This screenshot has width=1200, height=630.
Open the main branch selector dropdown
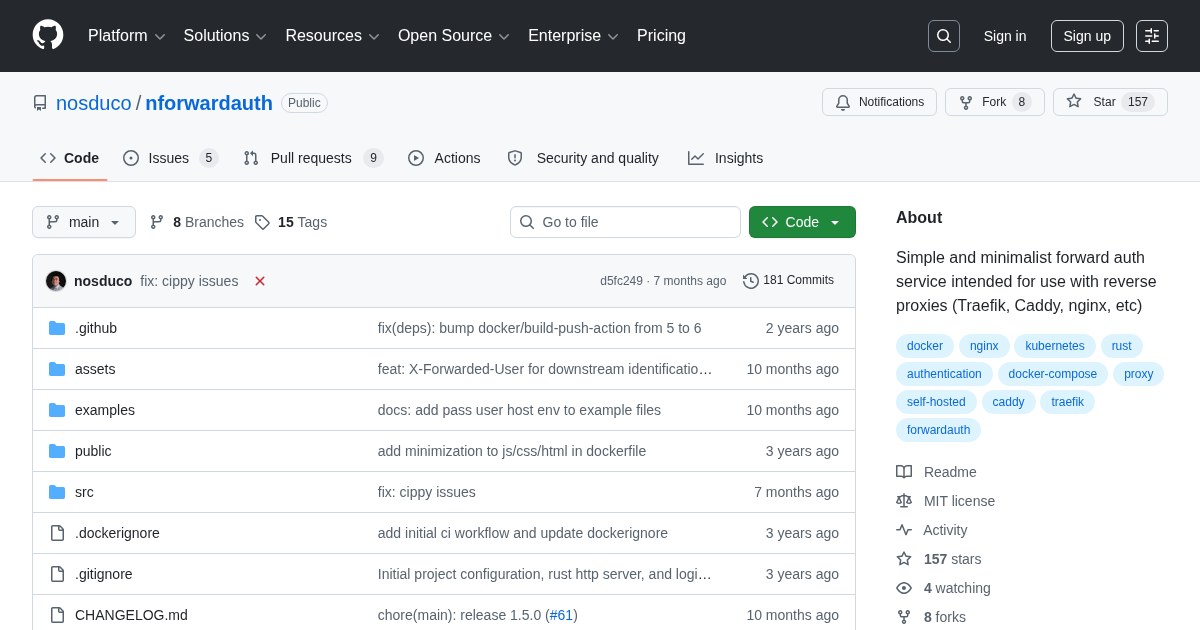coord(84,222)
